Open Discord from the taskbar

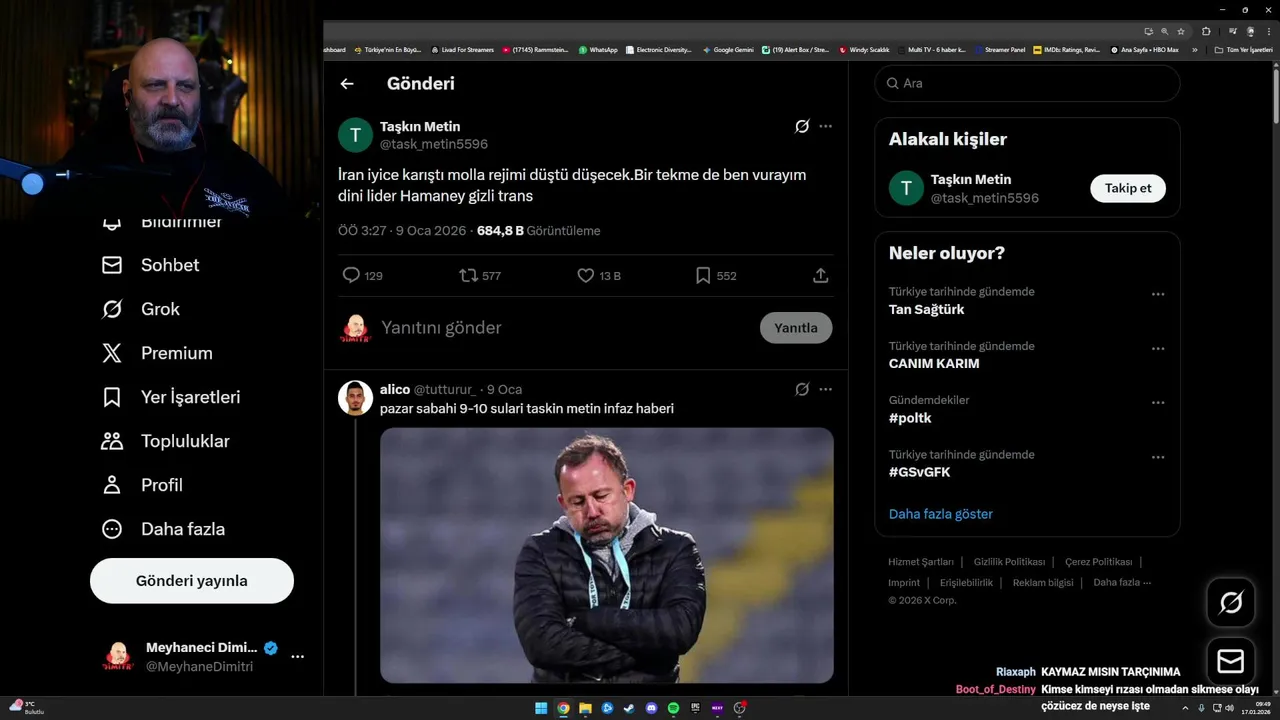pos(651,708)
